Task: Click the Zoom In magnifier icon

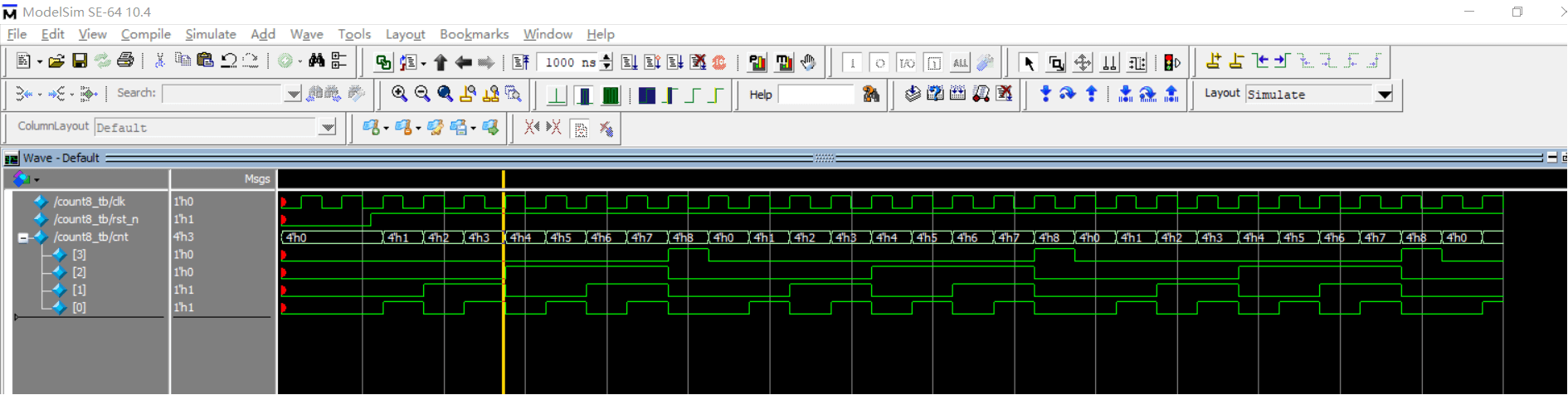Action: pos(399,94)
